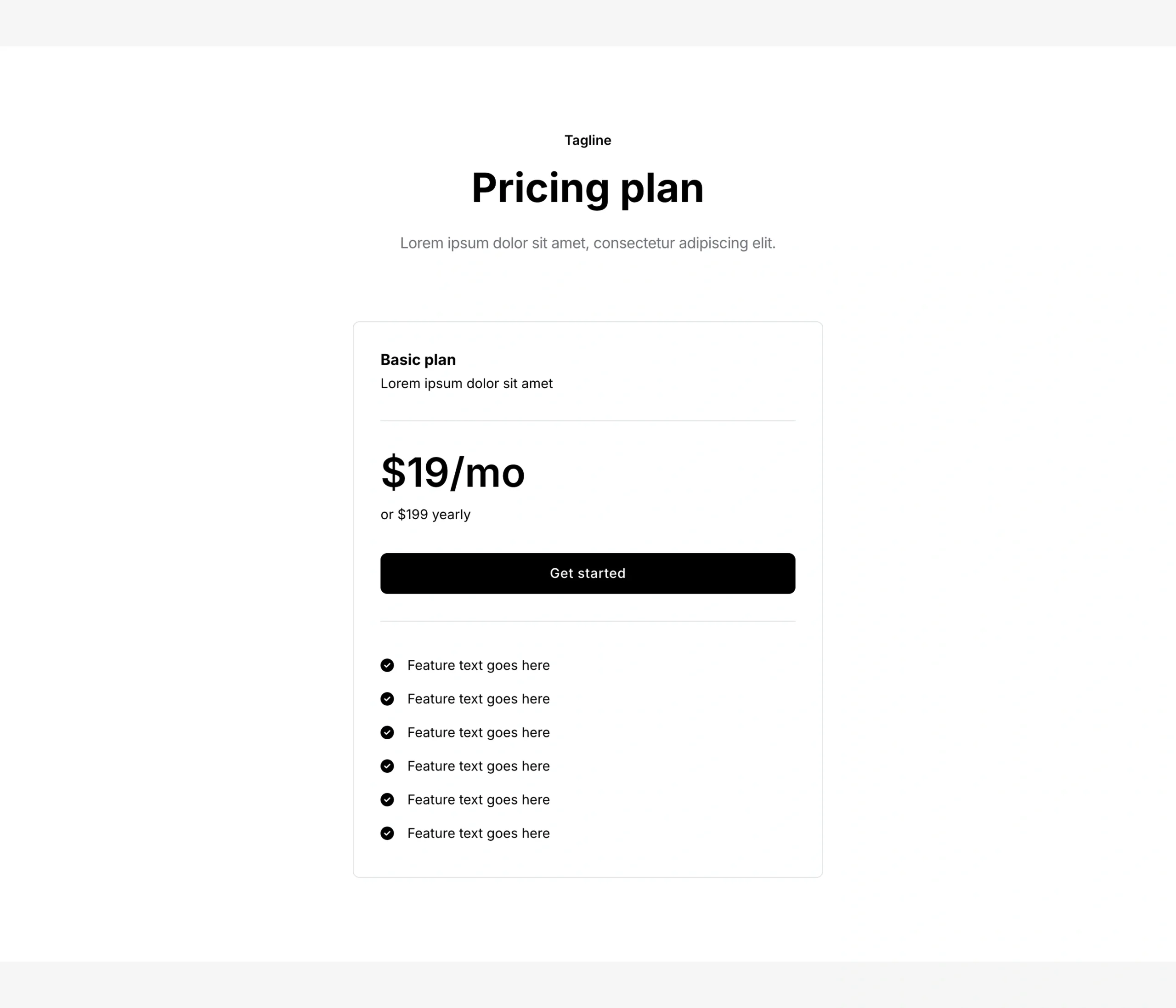Select the Basic plan title
The width and height of the screenshot is (1176, 1008).
pos(418,360)
